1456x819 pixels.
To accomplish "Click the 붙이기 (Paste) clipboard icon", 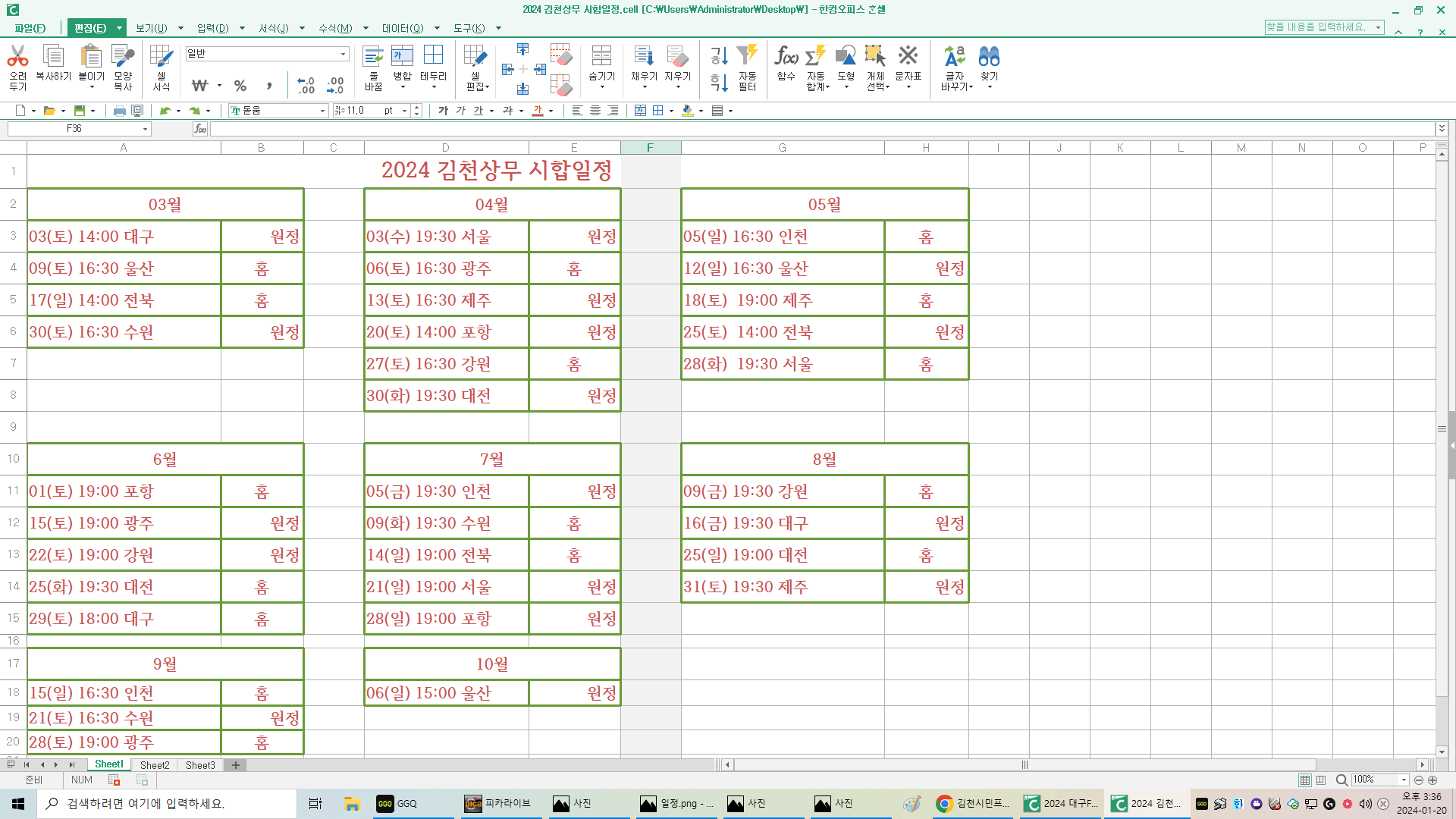I will [x=91, y=57].
